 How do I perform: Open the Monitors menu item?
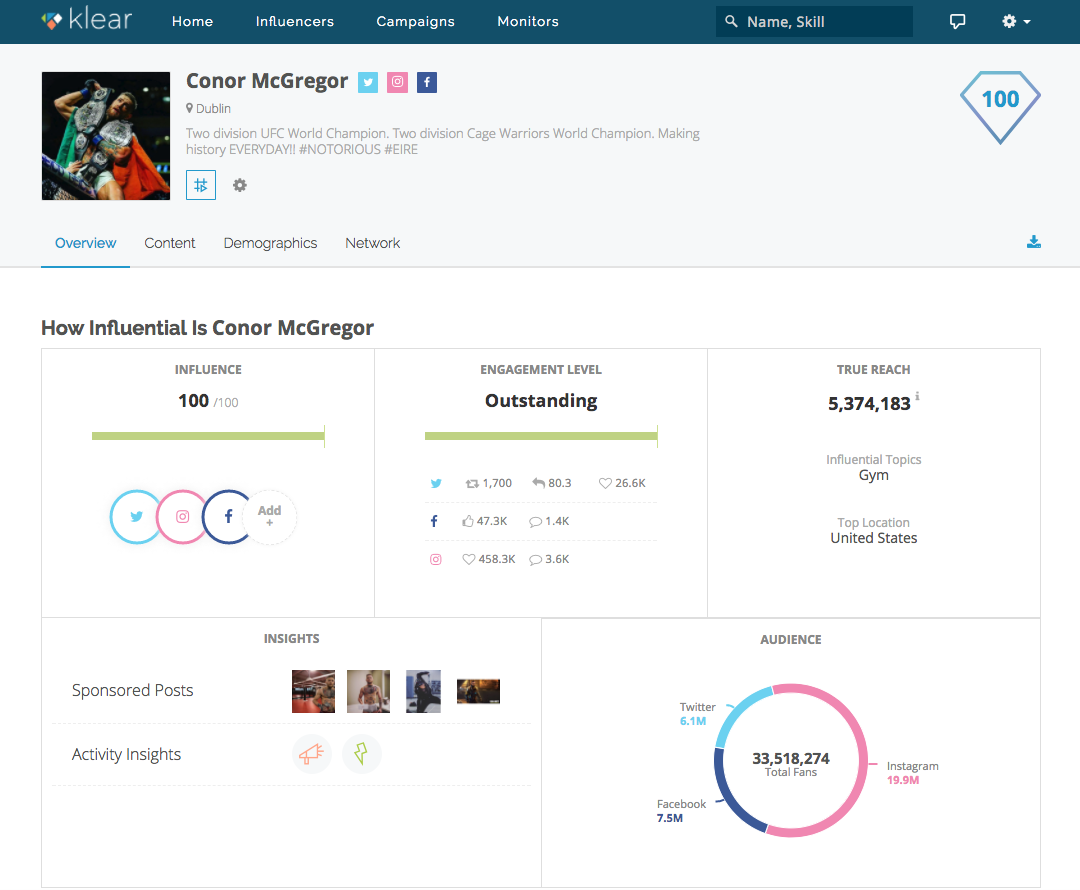pyautogui.click(x=528, y=21)
